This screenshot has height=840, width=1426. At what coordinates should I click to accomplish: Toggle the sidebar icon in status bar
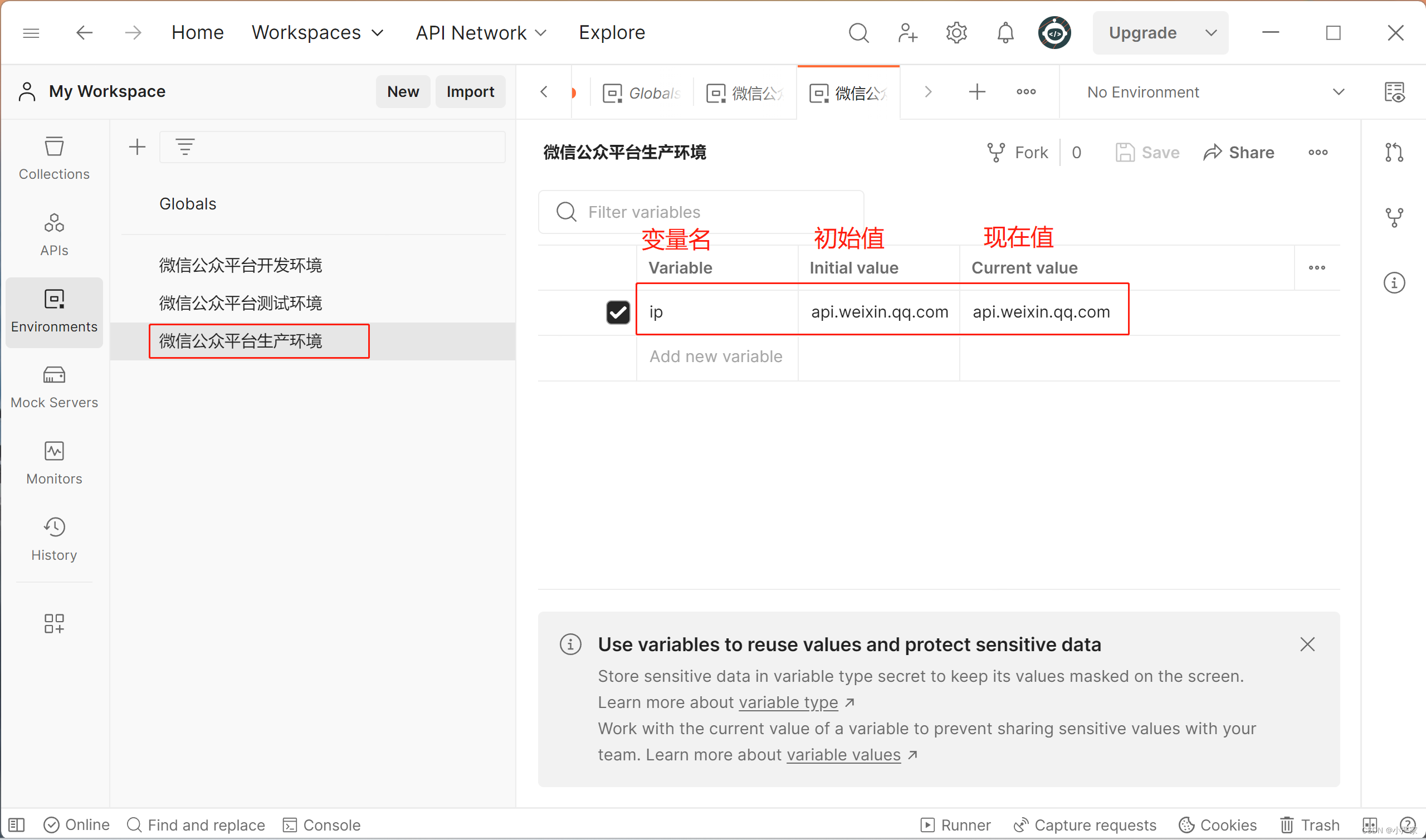point(16,825)
